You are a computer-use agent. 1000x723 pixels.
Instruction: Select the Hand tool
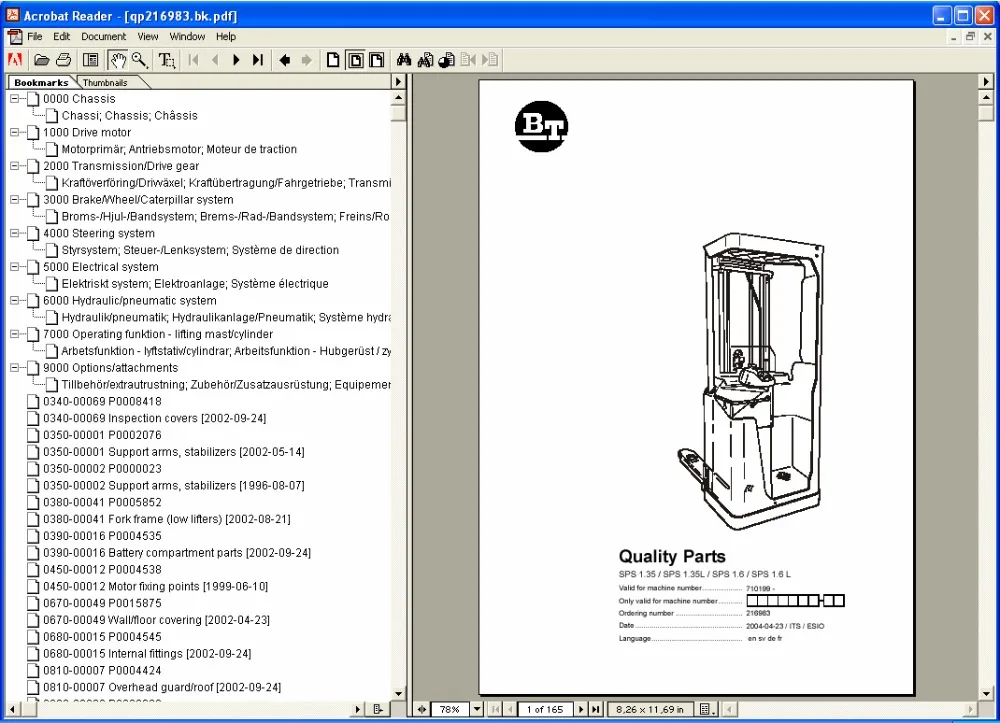(x=118, y=59)
